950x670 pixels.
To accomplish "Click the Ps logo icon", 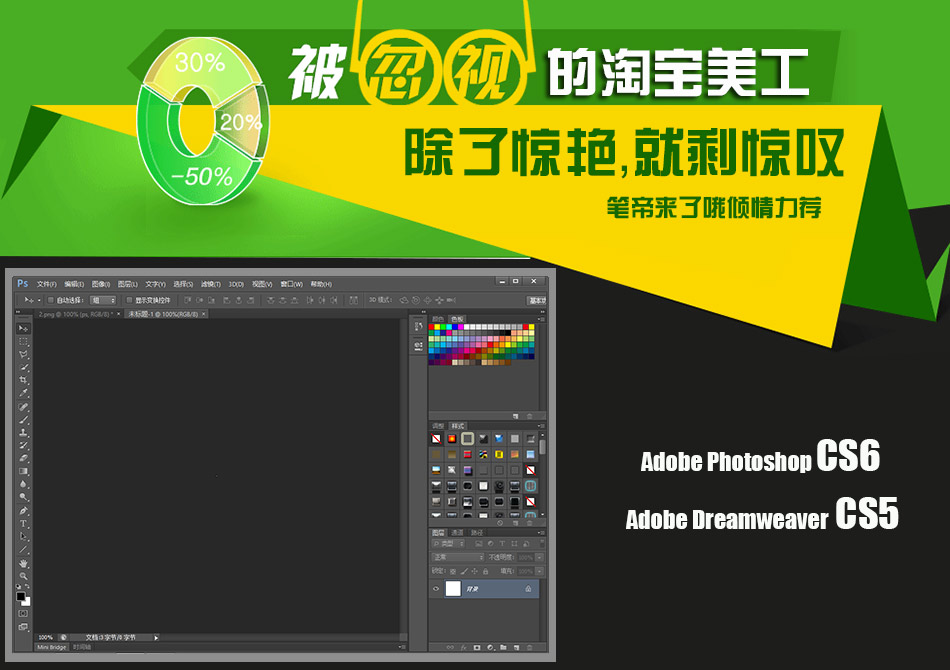I will (23, 284).
